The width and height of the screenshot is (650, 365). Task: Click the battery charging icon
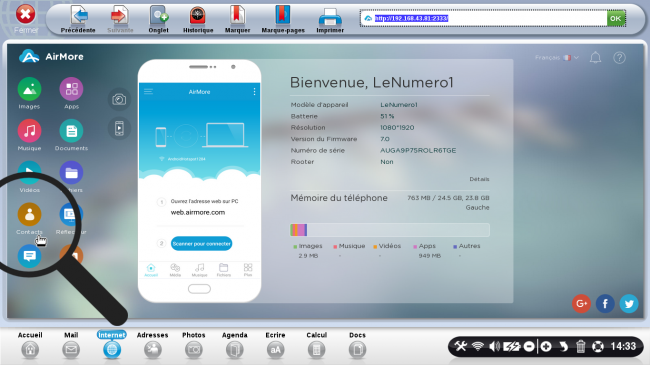point(512,346)
